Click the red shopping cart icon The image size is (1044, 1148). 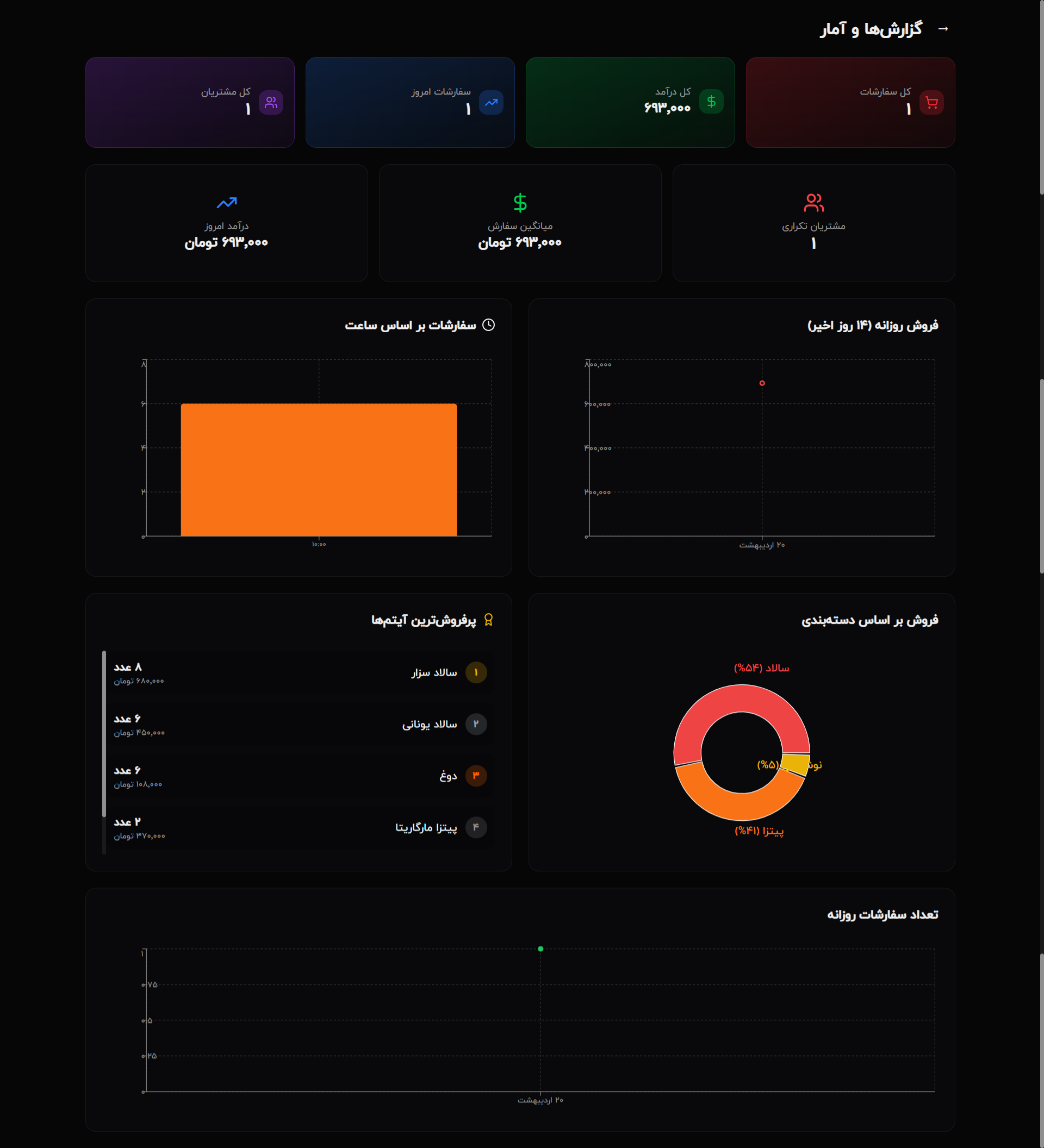pos(931,103)
